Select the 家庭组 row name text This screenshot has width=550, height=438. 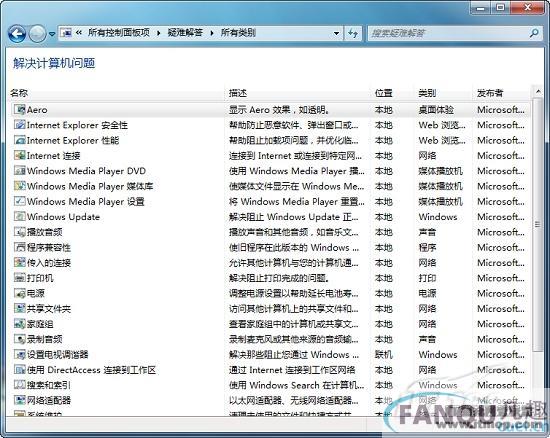[40, 324]
